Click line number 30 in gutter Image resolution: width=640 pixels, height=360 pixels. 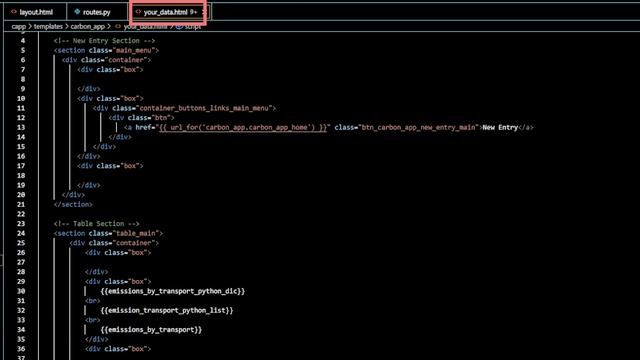[21, 291]
